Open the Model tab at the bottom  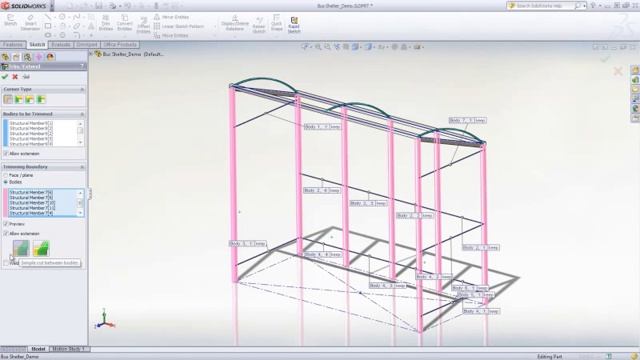pos(38,349)
